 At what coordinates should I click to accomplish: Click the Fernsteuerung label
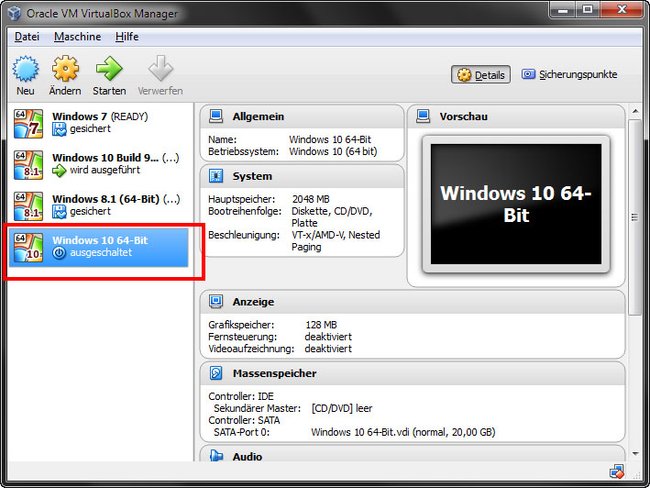click(x=243, y=337)
